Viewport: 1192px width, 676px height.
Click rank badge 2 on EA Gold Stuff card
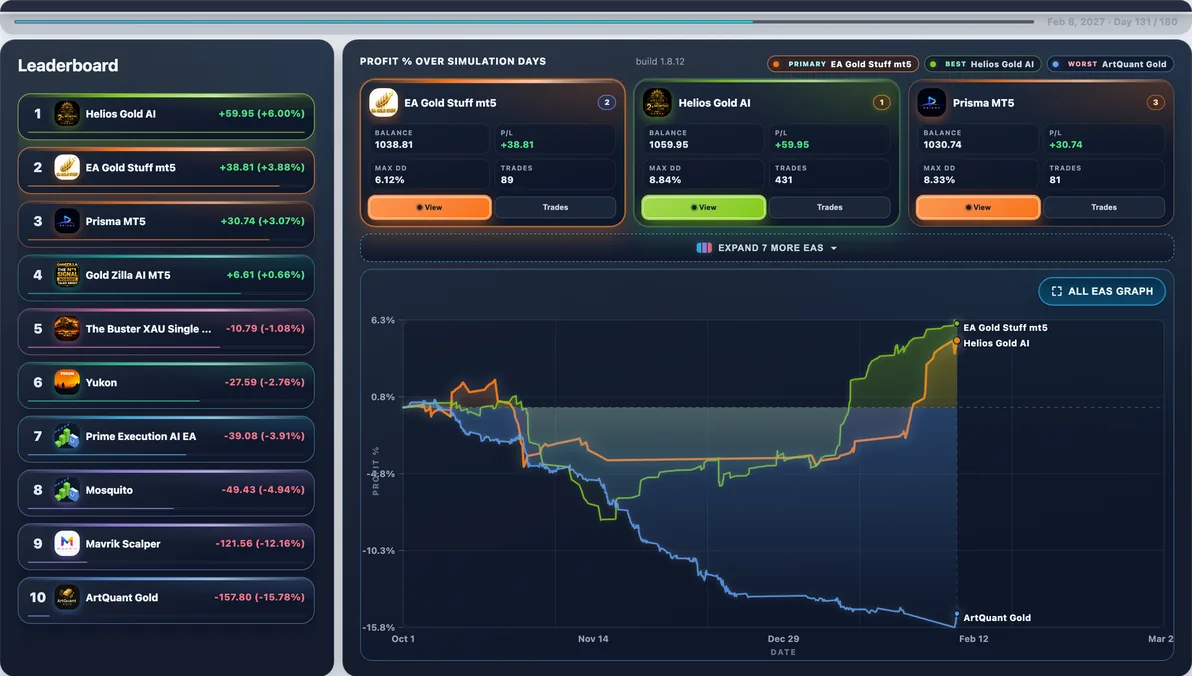point(607,103)
